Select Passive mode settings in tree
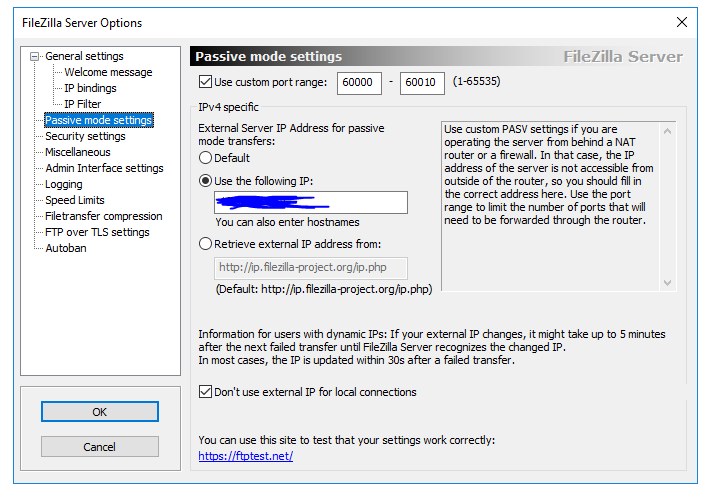Image resolution: width=707 pixels, height=503 pixels. tap(99, 120)
